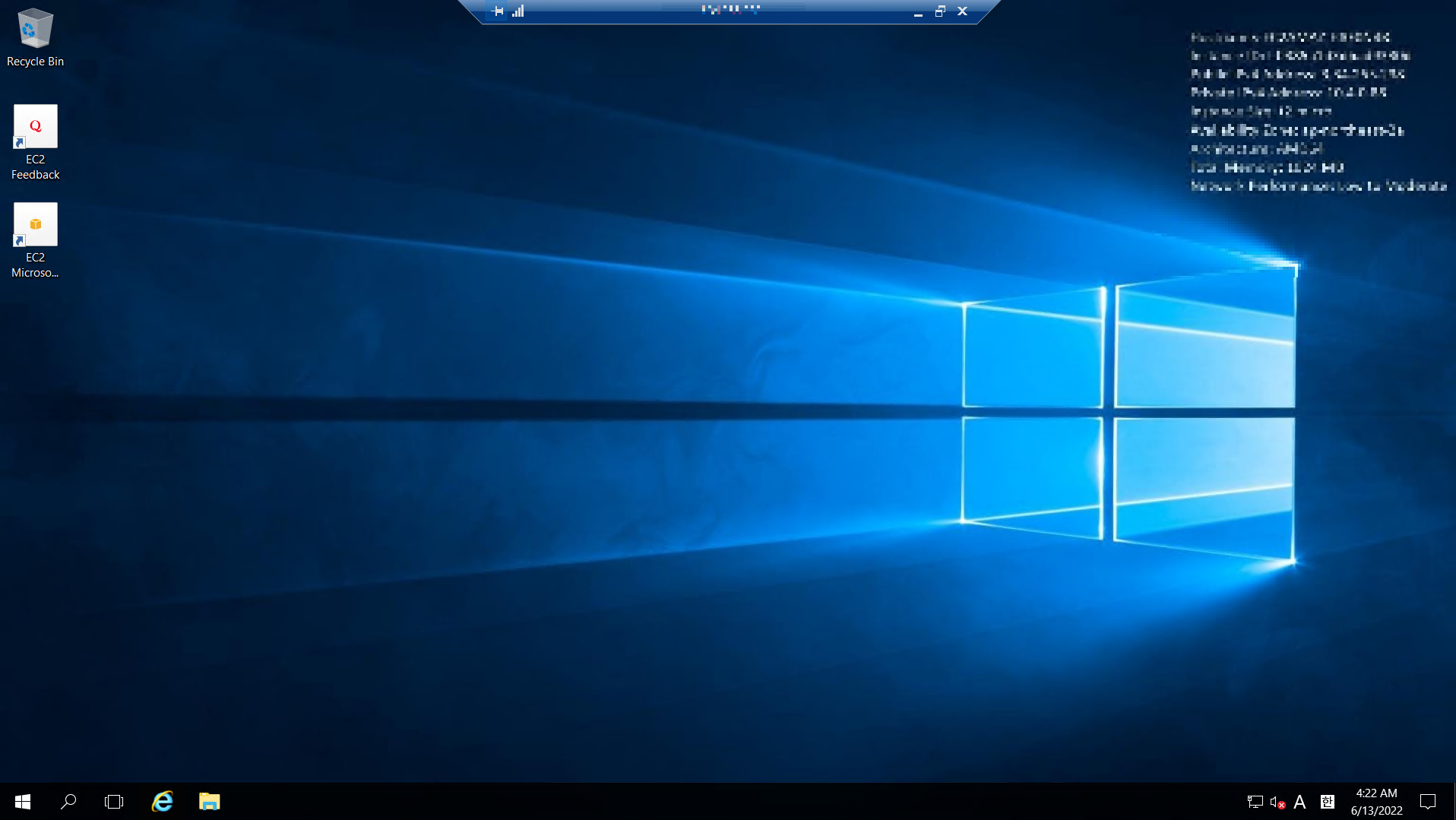This screenshot has width=1456, height=820.
Task: Click the muted speaker volume tray icon
Action: point(1277,802)
